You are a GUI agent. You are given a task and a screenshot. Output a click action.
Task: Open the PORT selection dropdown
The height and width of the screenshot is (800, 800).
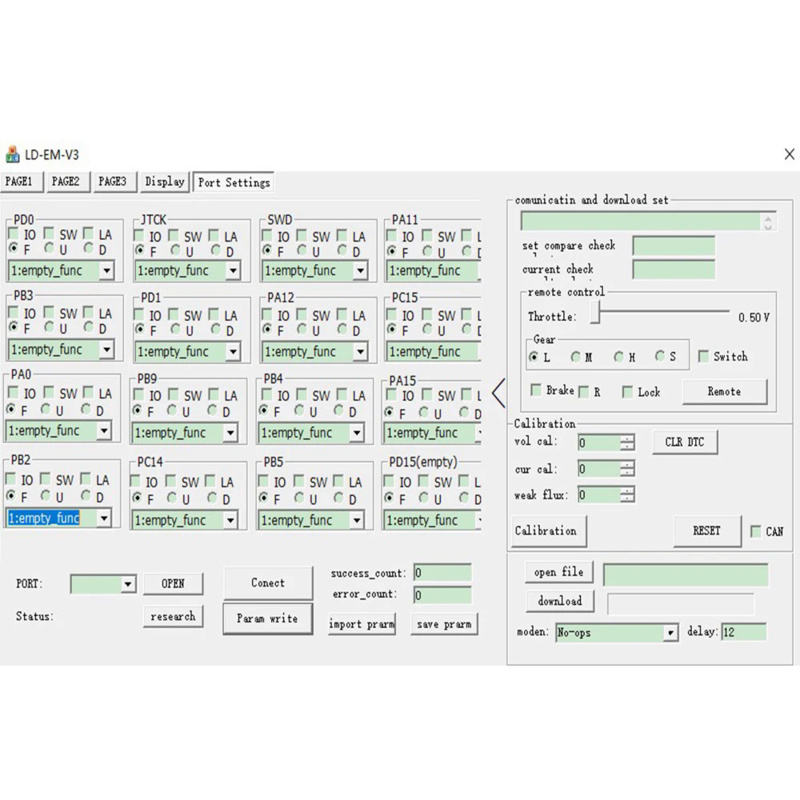127,584
